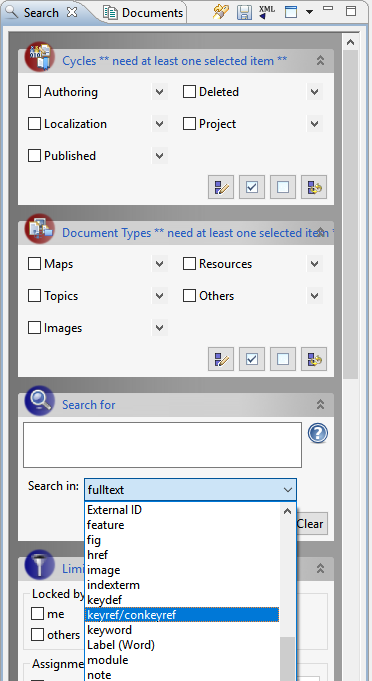The width and height of the screenshot is (372, 681).
Task: Click restore defaults icon in Document Types
Action: pos(314,359)
